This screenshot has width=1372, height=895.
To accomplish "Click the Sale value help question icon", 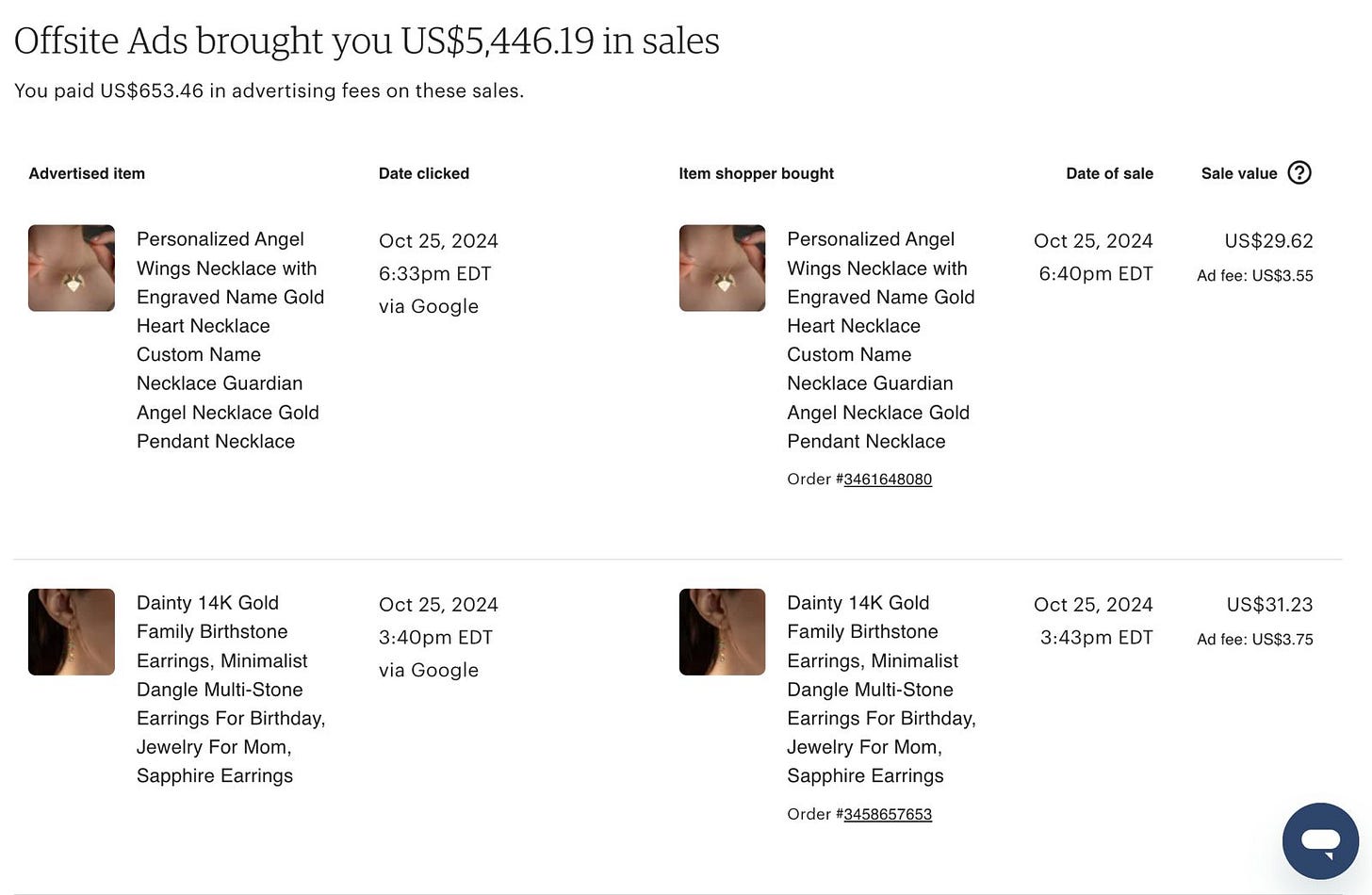I will tap(1299, 172).
